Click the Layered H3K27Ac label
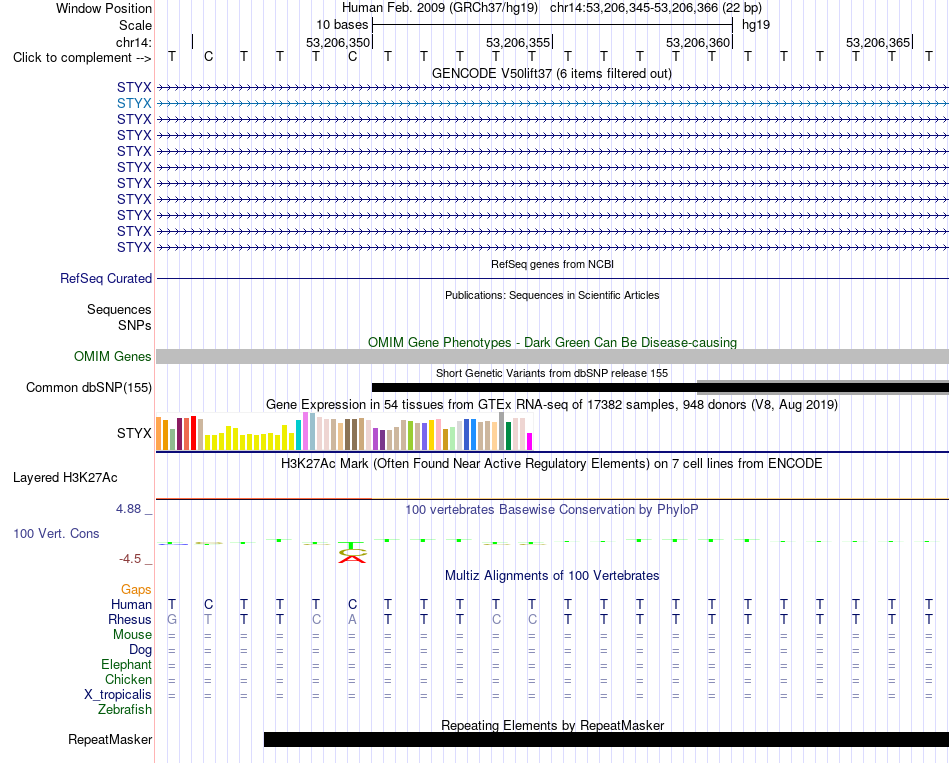This screenshot has width=950, height=763. [65, 478]
